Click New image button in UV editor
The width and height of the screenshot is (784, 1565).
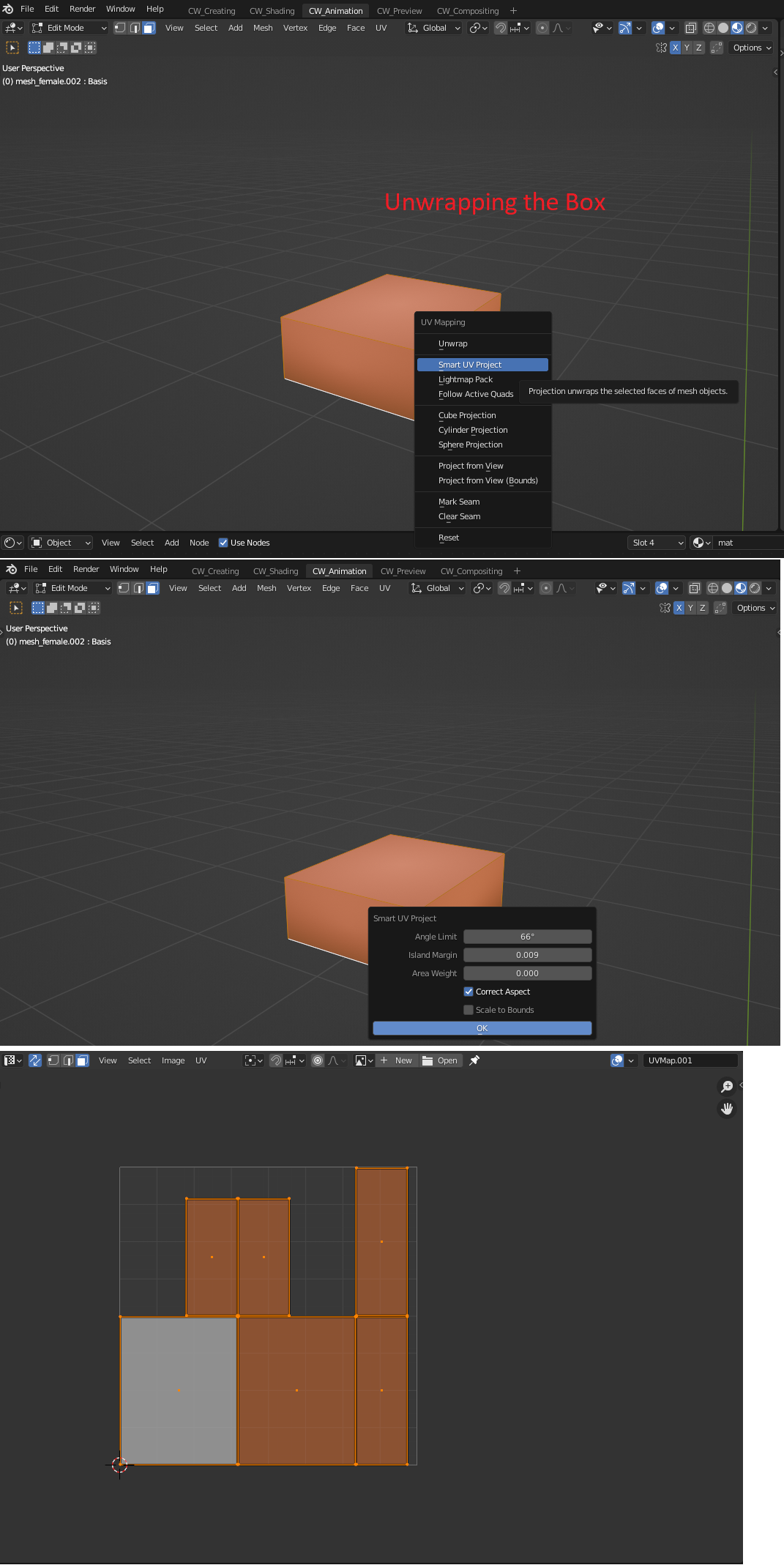[x=397, y=1060]
